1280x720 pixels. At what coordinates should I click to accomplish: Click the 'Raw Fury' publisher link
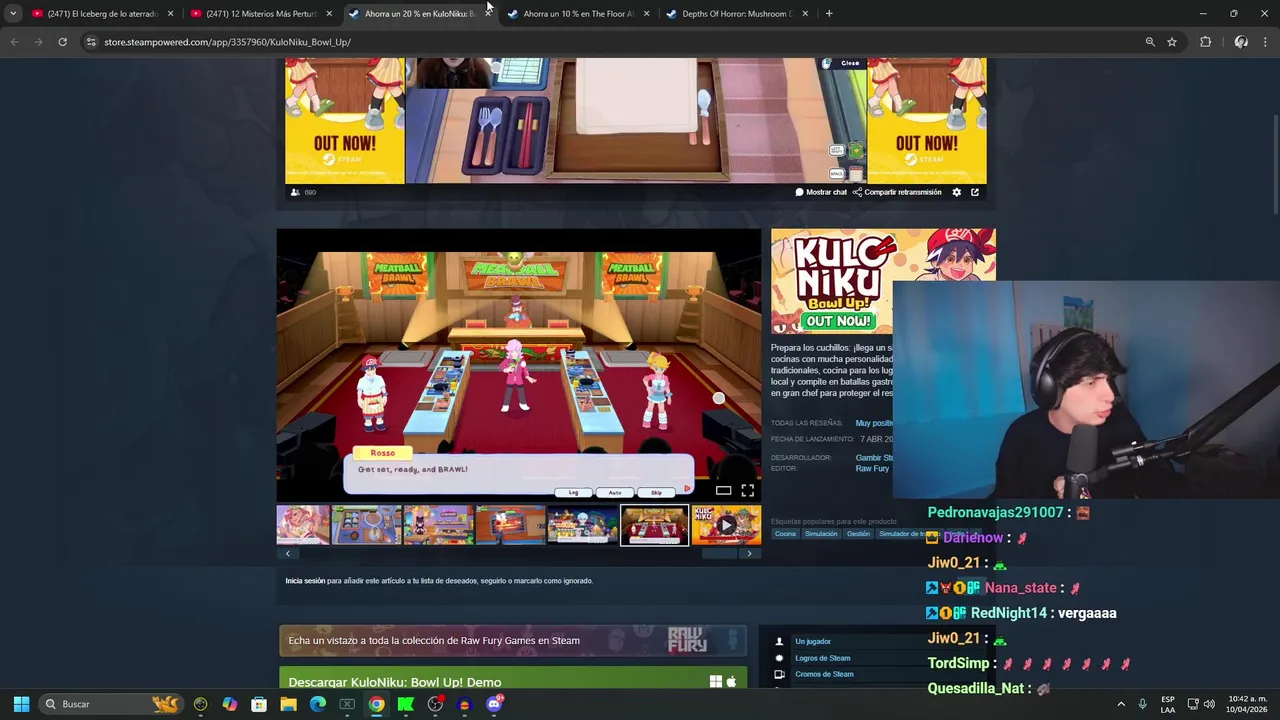pyautogui.click(x=872, y=469)
